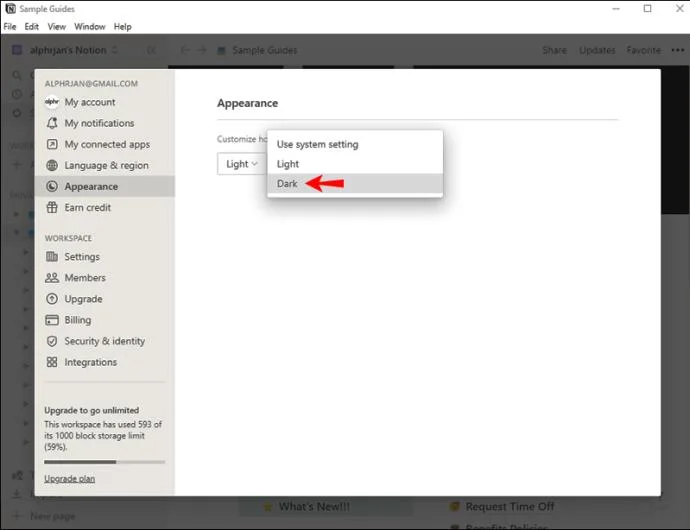Click the alphr account avatar icon
The width and height of the screenshot is (690, 530).
(x=52, y=102)
